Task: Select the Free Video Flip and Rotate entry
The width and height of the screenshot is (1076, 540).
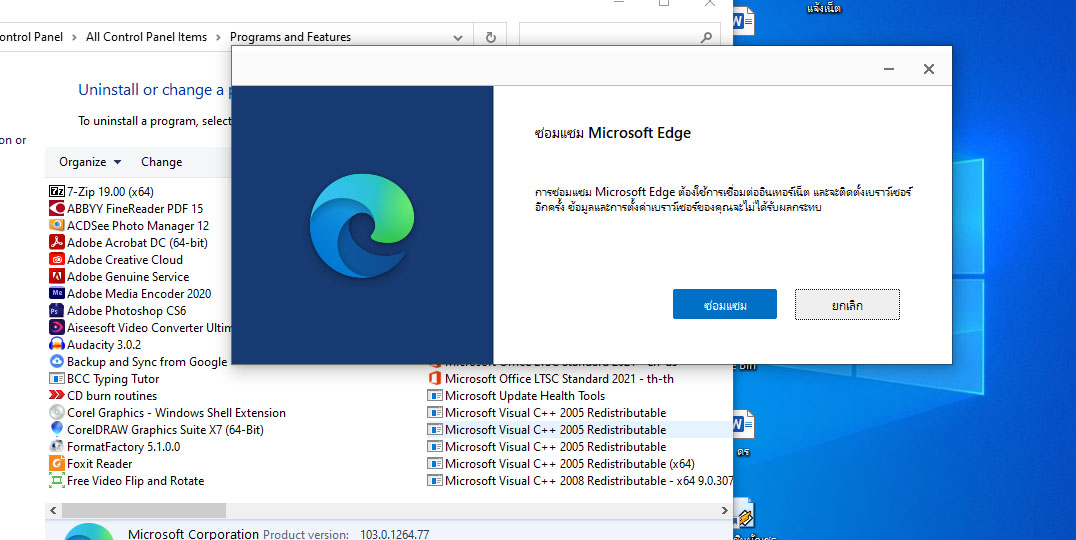Action: coord(135,481)
